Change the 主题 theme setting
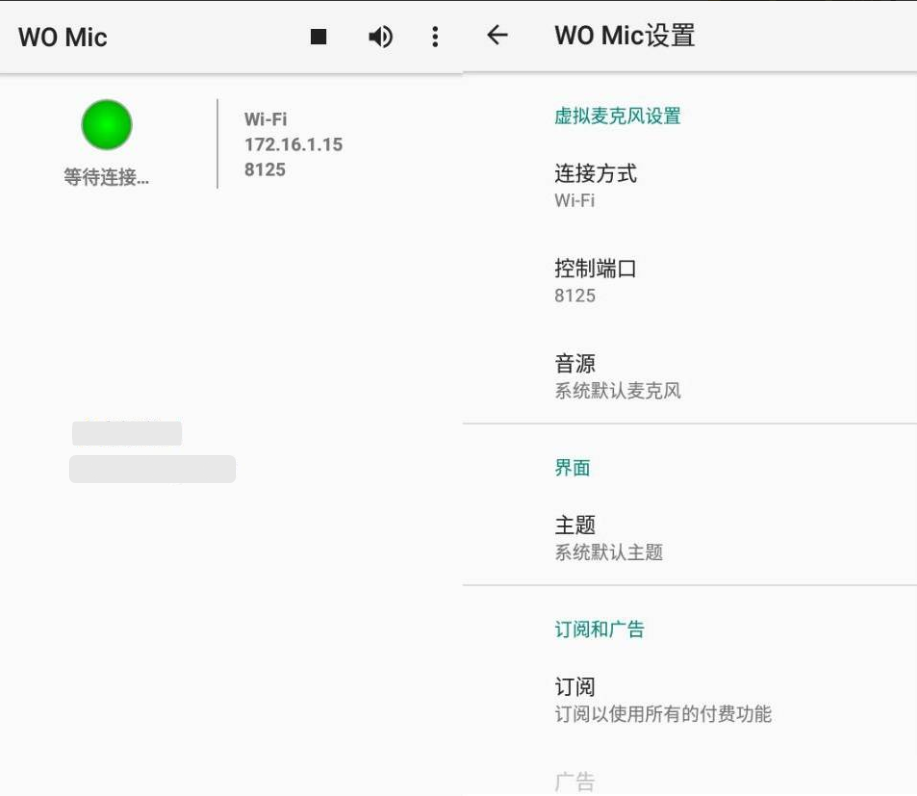Image resolution: width=917 pixels, height=796 pixels. click(608, 537)
